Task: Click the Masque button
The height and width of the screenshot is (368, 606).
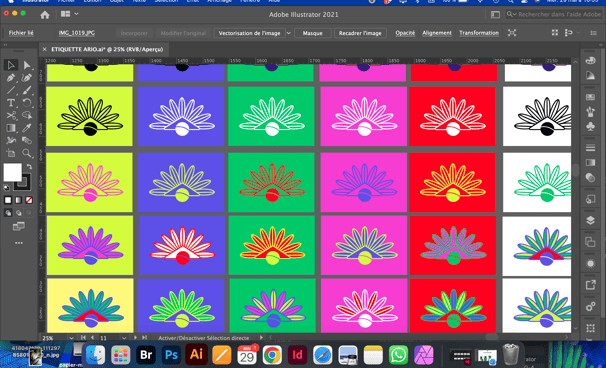Action: coord(313,33)
